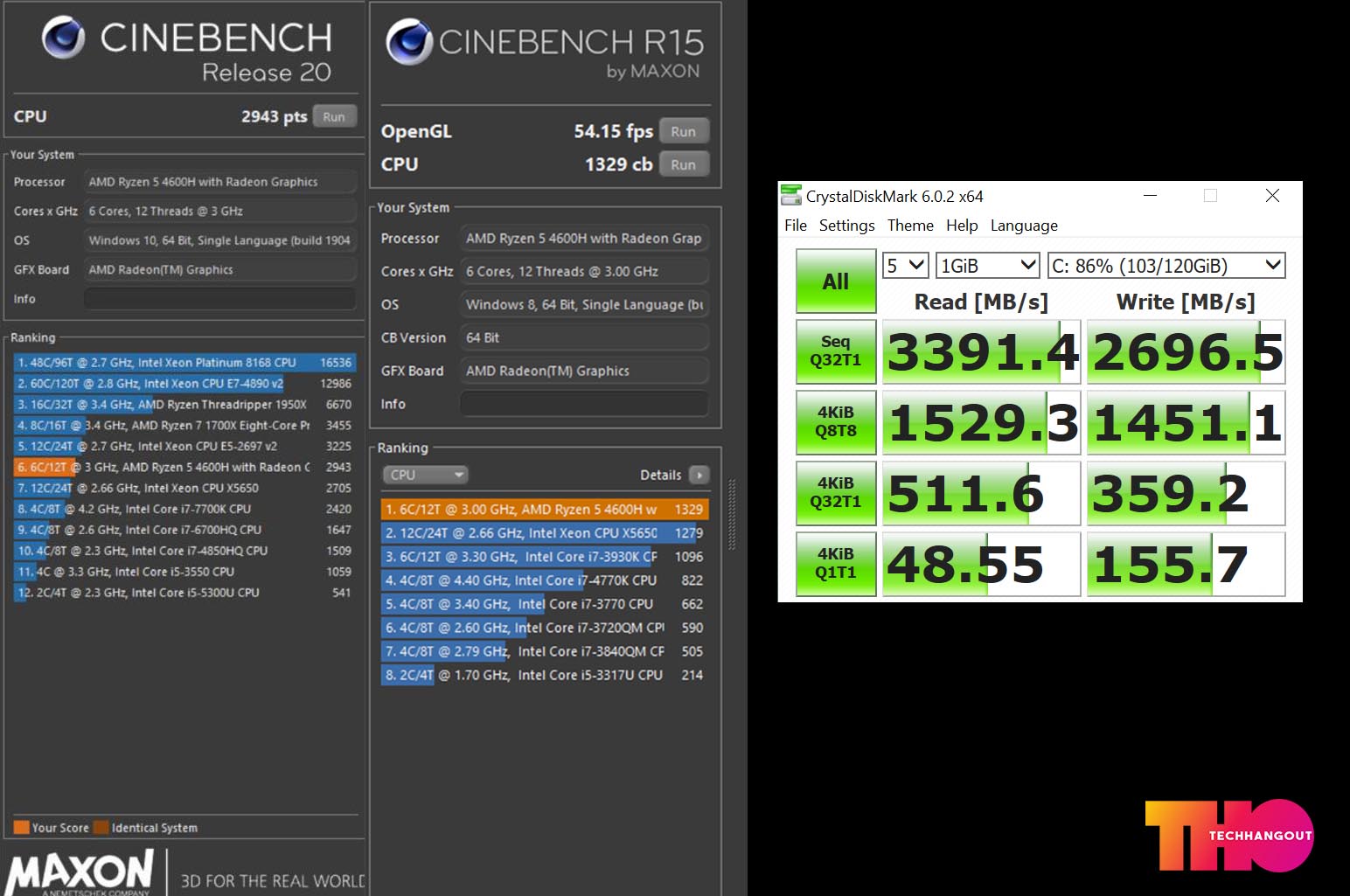Click the Seq Q32T1 write result 2696.5
This screenshot has height=896, width=1350.
(1186, 351)
